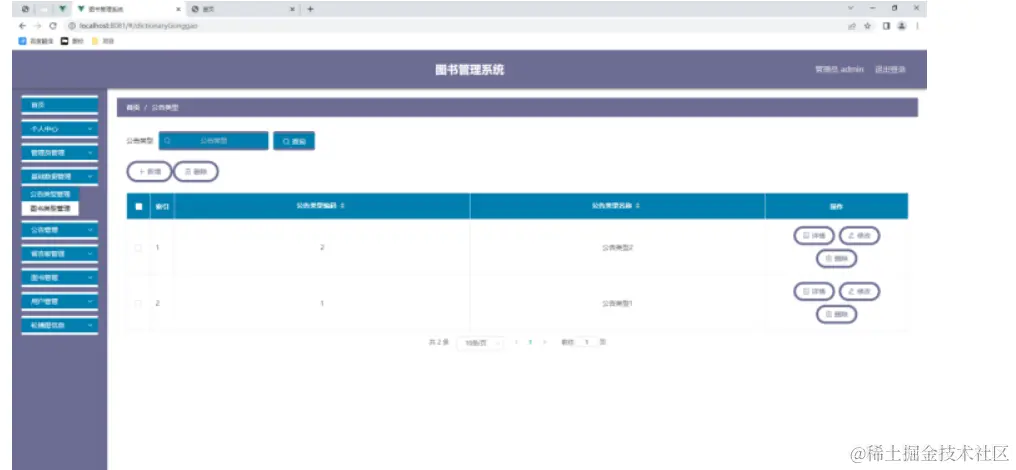Image resolution: width=1016 pixels, height=470 pixels.
Task: Sort by 公告类型名称 column sort arrows
Action: click(638, 206)
